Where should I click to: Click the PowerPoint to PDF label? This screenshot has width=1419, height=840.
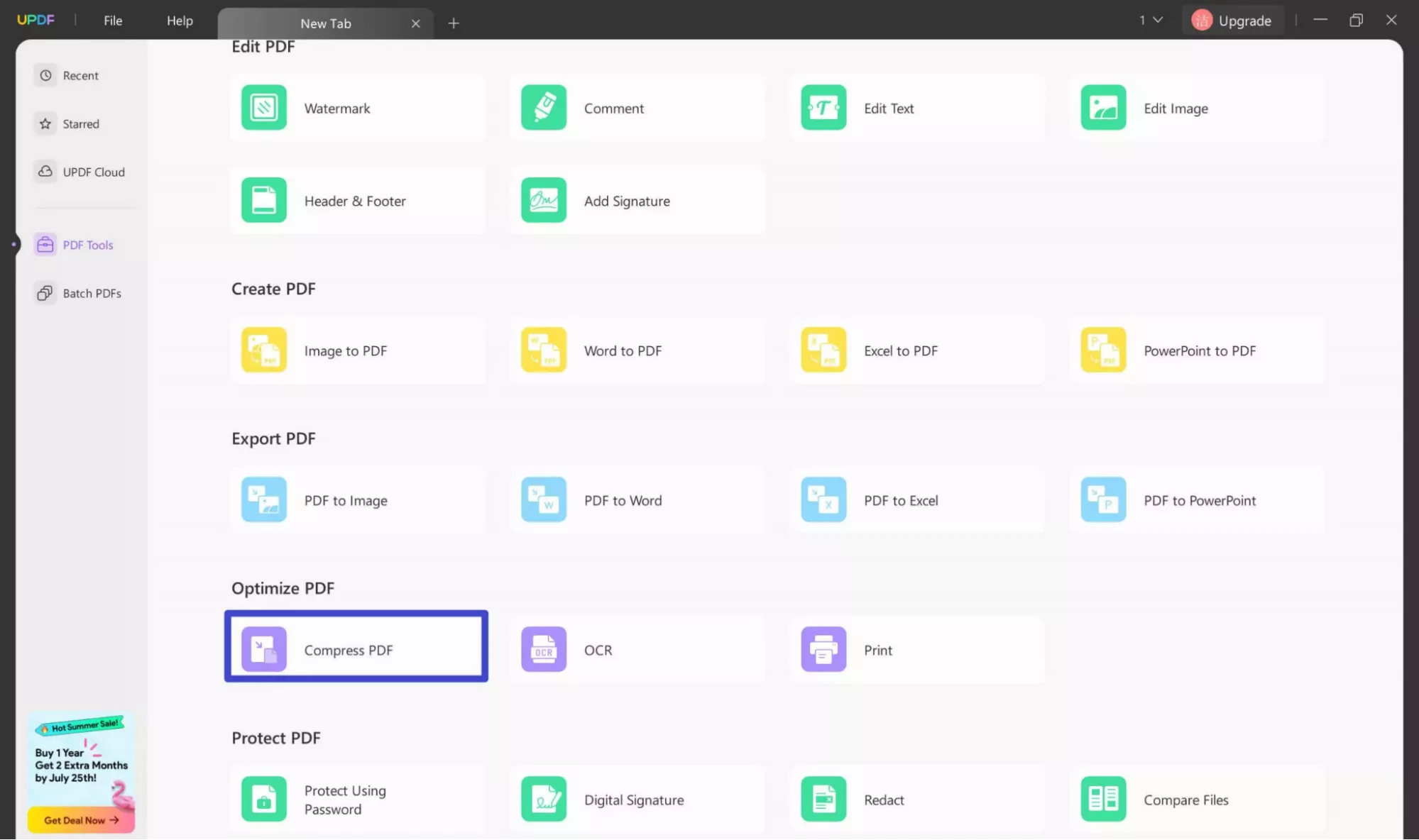[1200, 350]
